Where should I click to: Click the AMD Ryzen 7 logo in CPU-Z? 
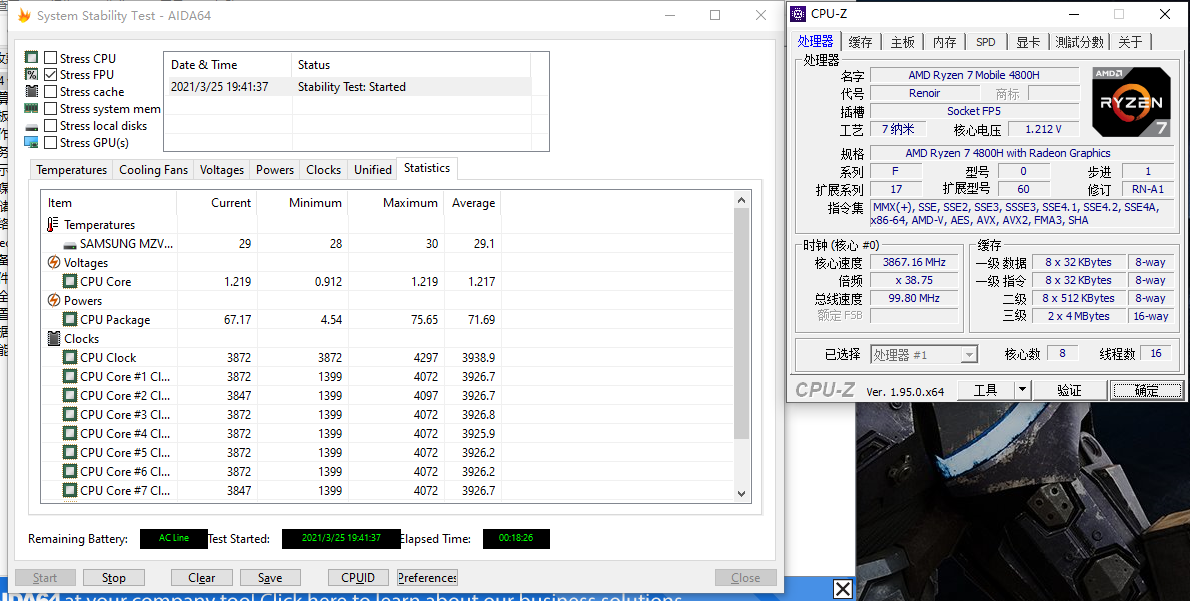click(x=1131, y=101)
